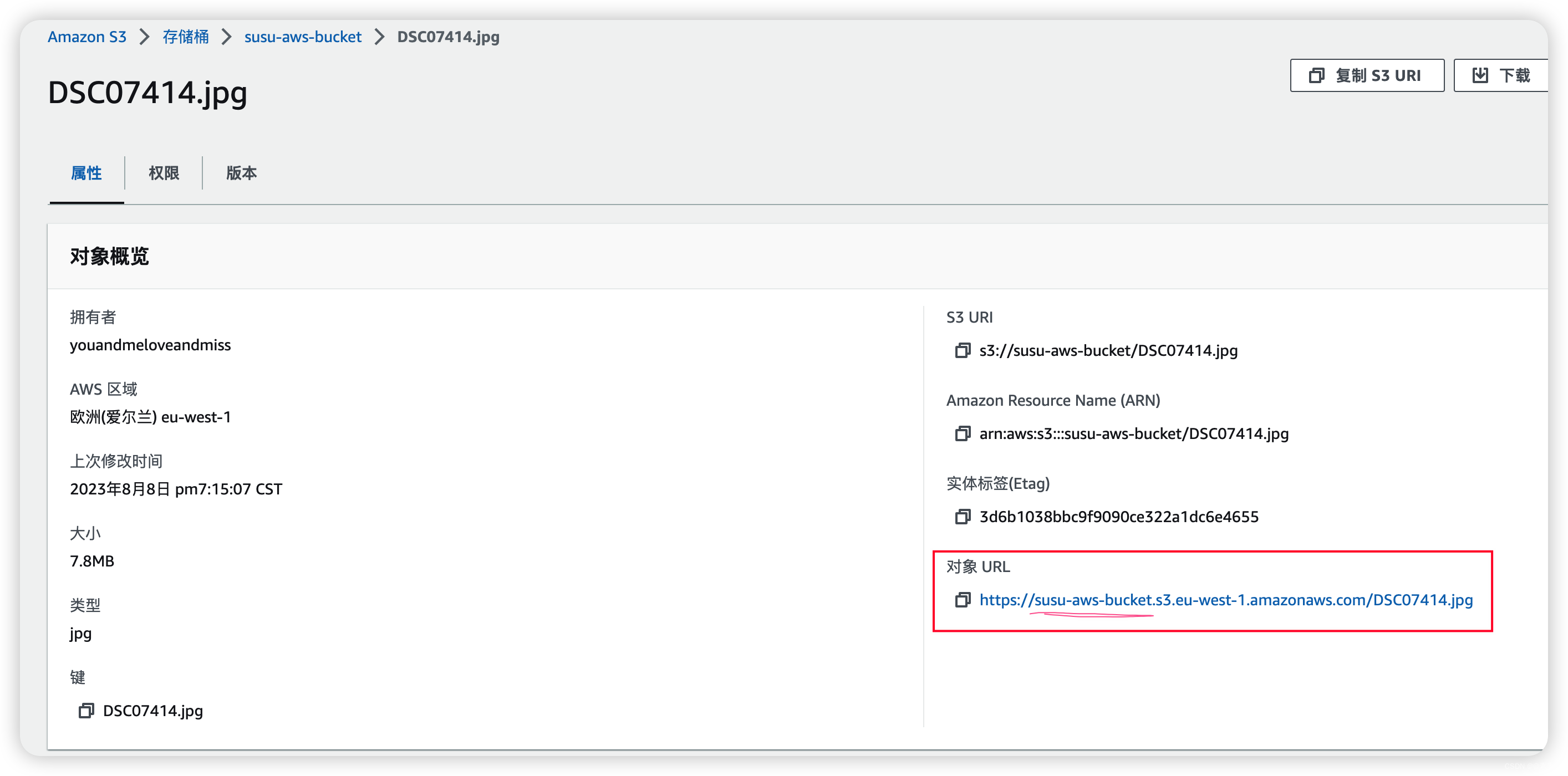Open the 存储桶 breadcrumb link

point(185,37)
